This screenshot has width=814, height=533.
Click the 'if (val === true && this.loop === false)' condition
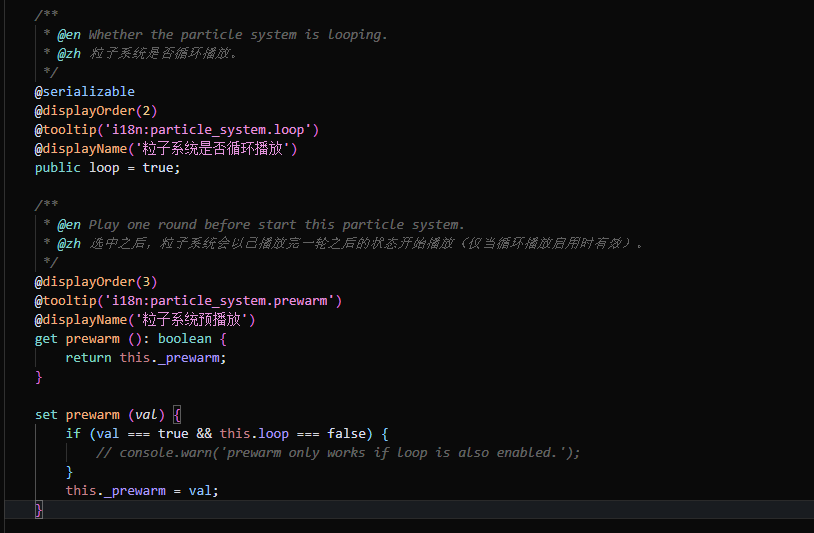coord(219,434)
